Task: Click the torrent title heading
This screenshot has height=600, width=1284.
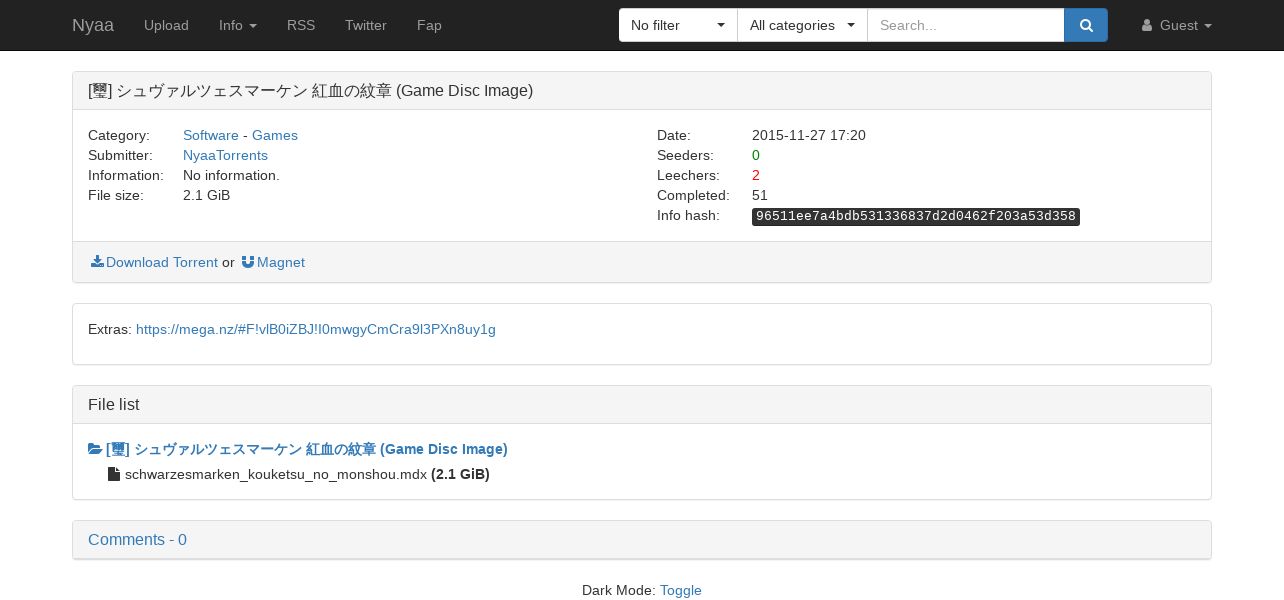Action: pos(310,91)
